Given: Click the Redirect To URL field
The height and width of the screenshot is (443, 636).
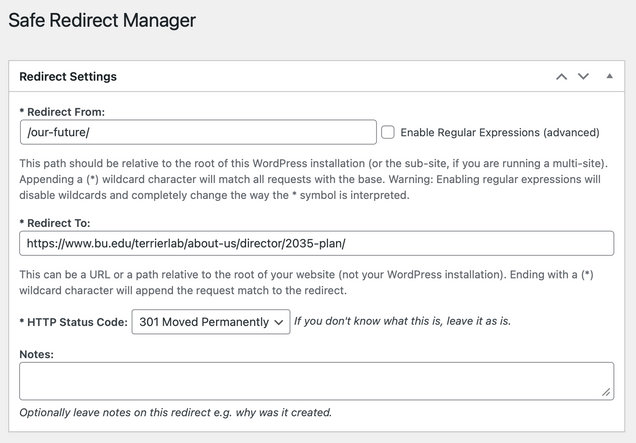Looking at the screenshot, I should (x=317, y=243).
